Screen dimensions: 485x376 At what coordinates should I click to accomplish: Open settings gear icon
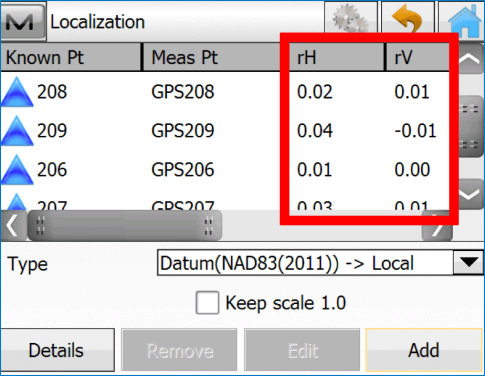[x=351, y=17]
